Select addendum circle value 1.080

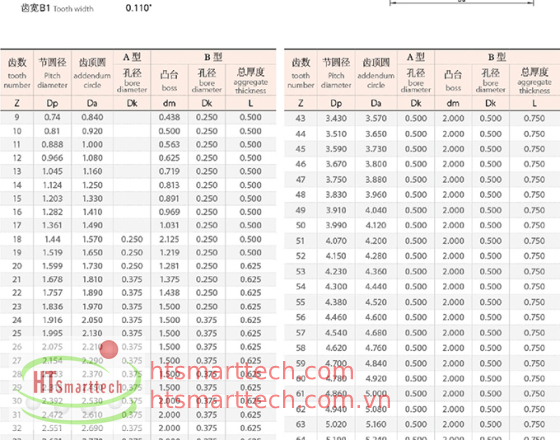click(x=92, y=158)
